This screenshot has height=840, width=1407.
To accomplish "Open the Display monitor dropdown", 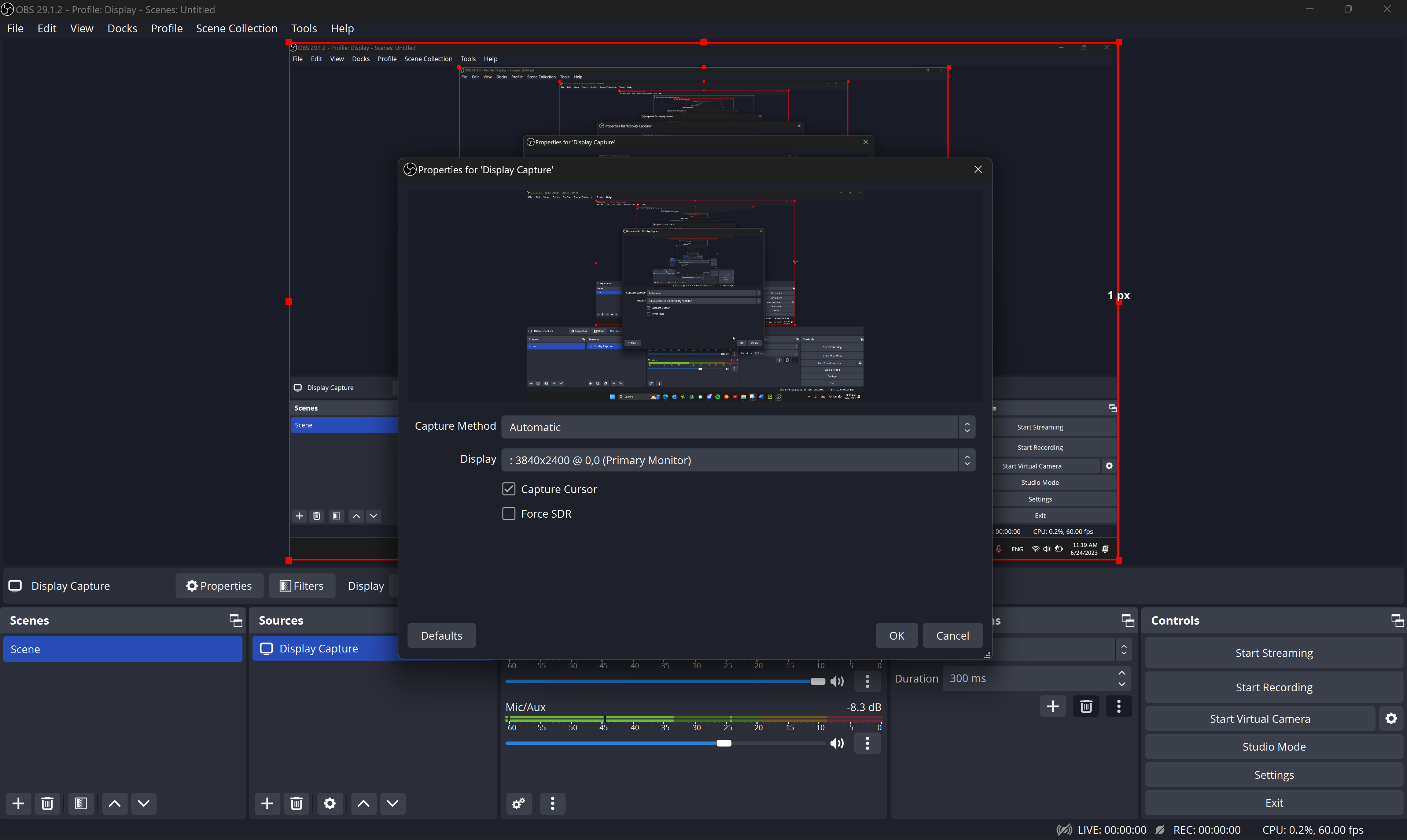I will pos(737,460).
